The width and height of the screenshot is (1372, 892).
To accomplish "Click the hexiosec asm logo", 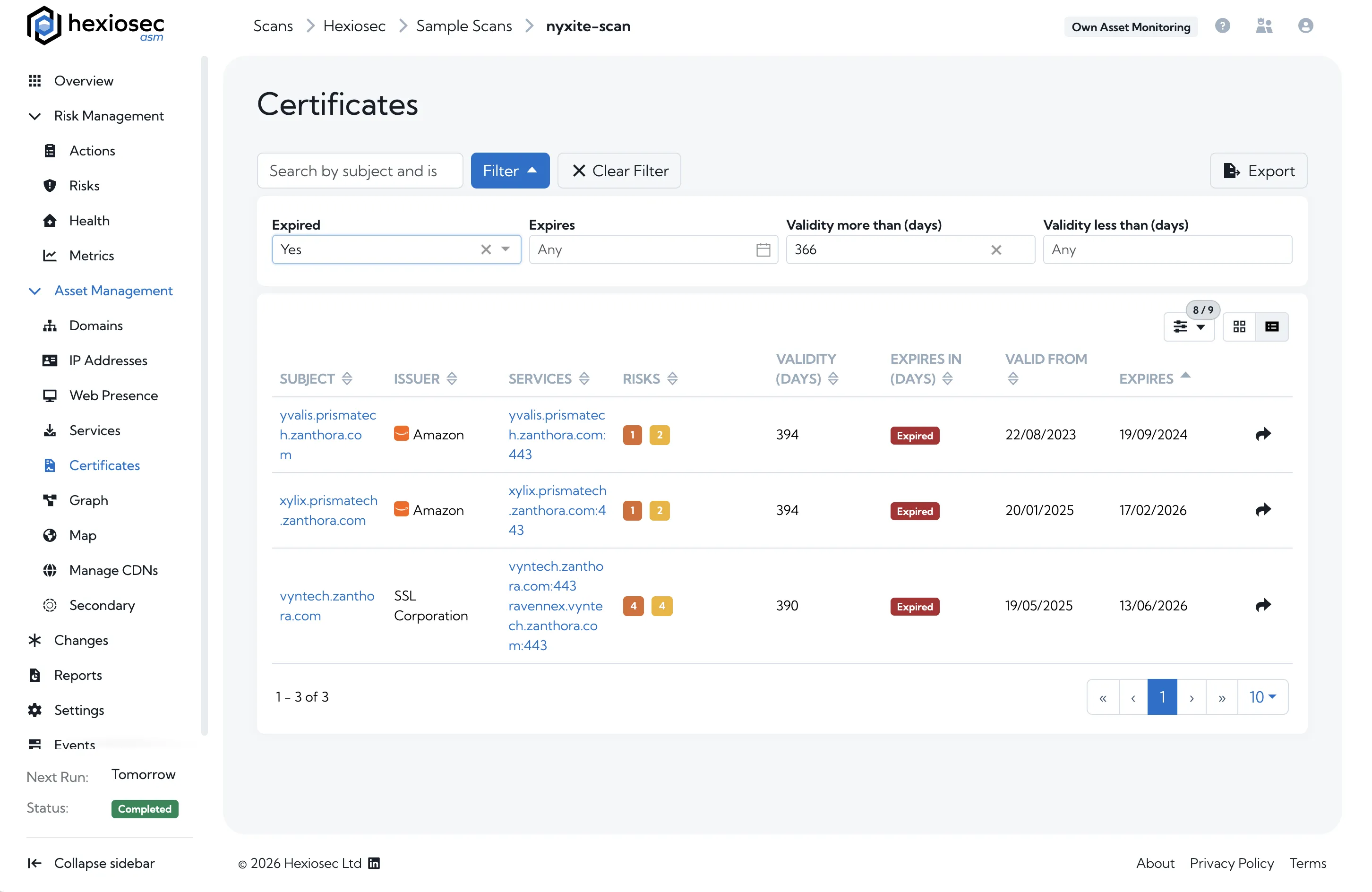I will pyautogui.click(x=96, y=26).
